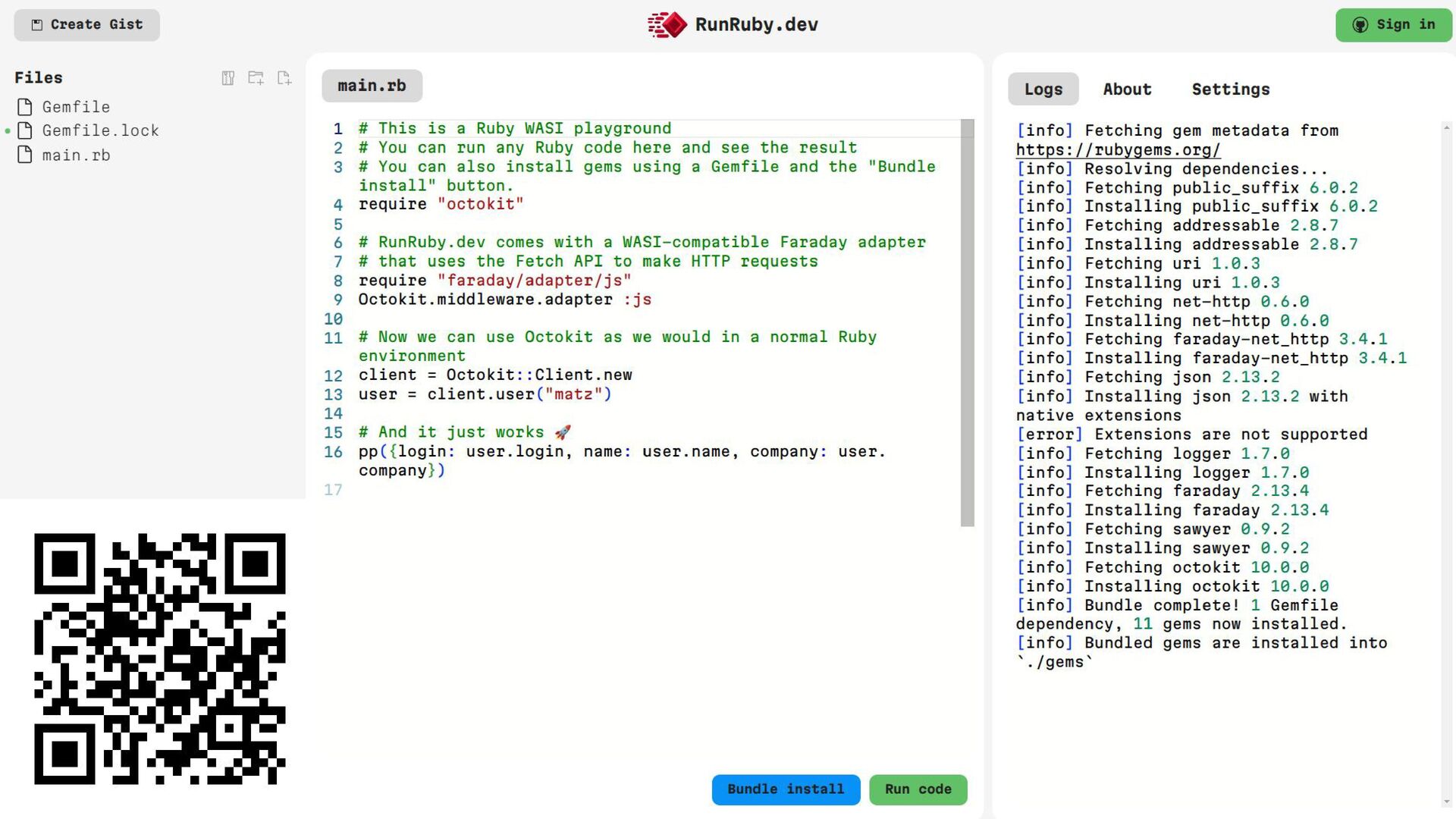
Task: Select the main.rb editor tab
Action: click(372, 86)
